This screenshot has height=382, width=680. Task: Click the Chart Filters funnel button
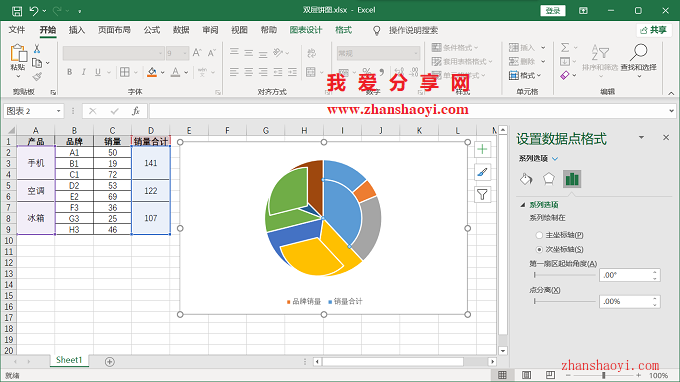coord(482,195)
